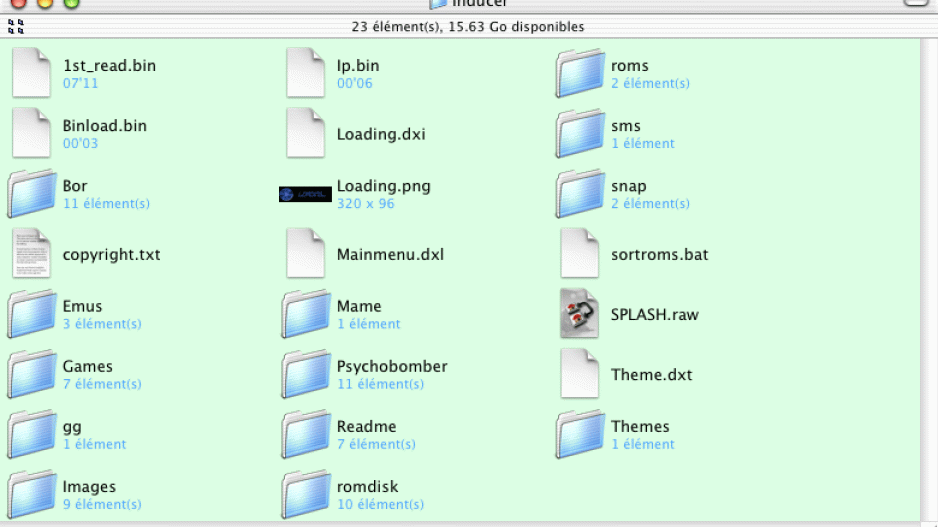This screenshot has height=527, width=938.
Task: Open the Themes folder icon
Action: [x=580, y=434]
